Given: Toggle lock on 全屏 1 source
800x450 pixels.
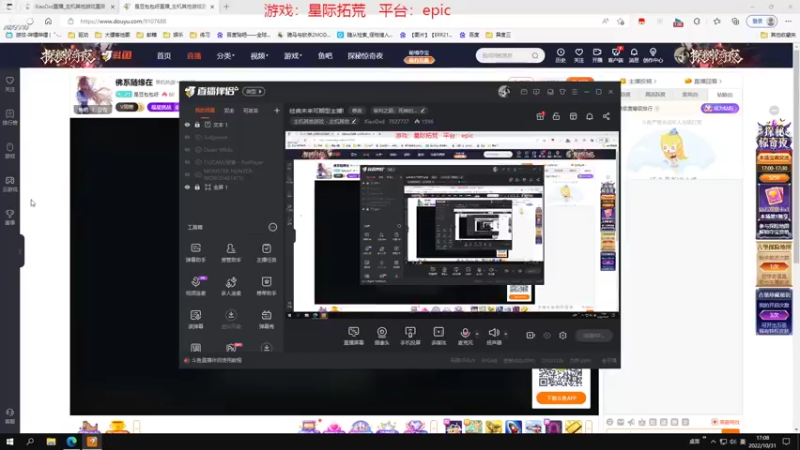Looking at the screenshot, I should [x=197, y=187].
